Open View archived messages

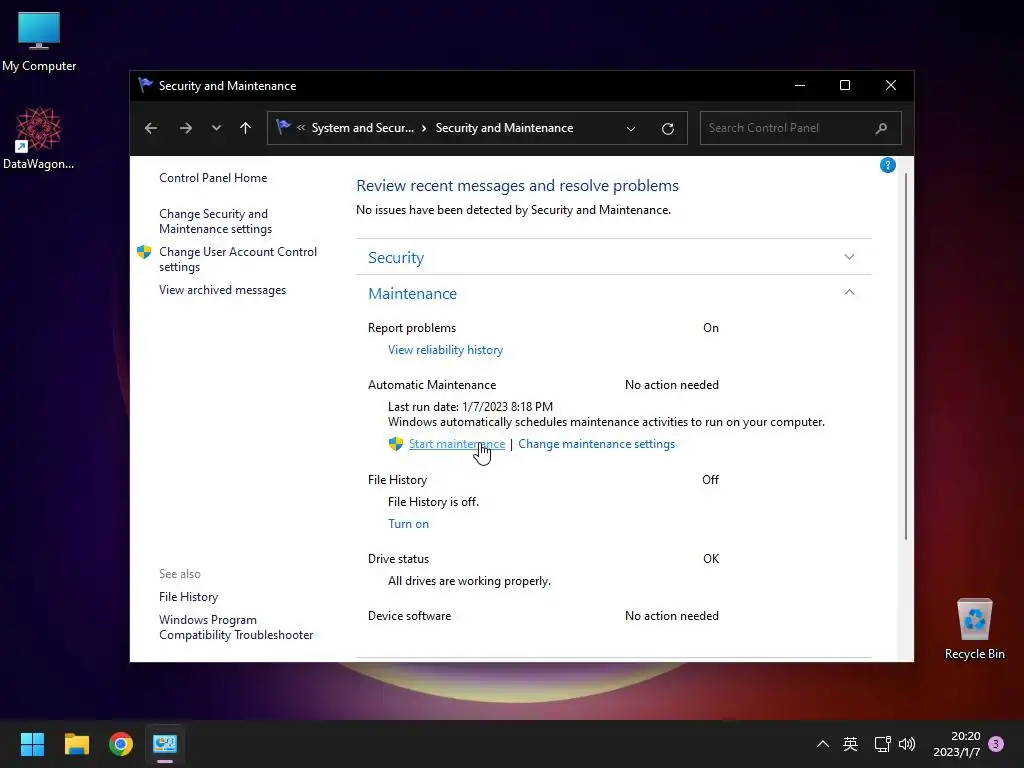coord(222,290)
